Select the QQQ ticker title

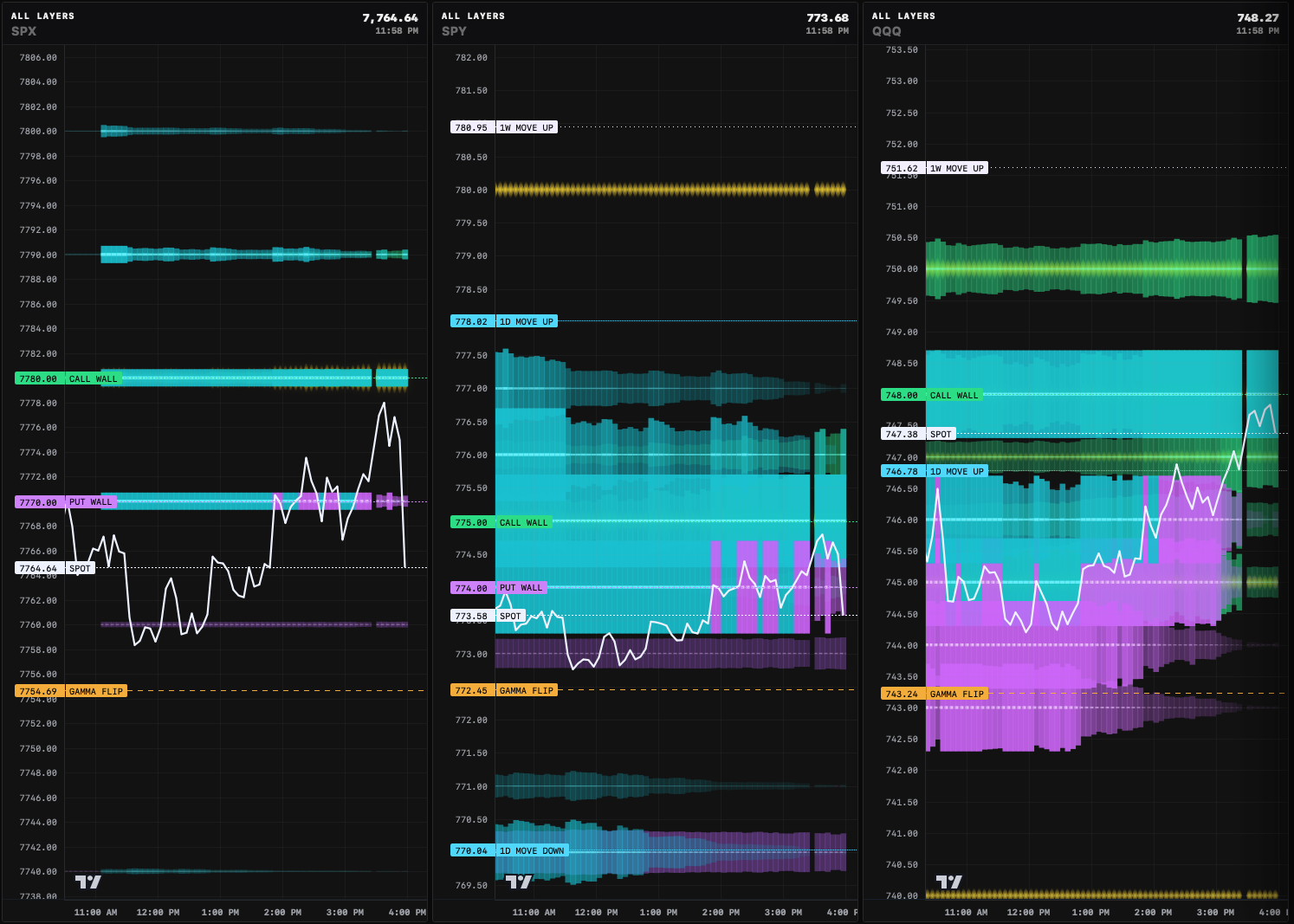tap(887, 31)
